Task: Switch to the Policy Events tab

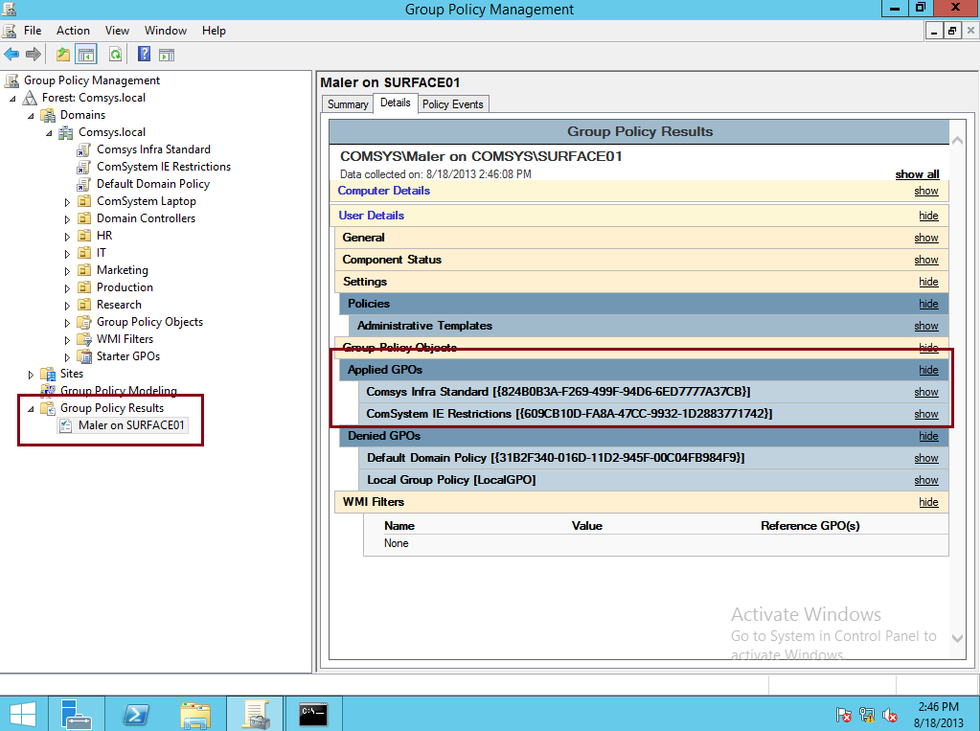Action: pyautogui.click(x=452, y=104)
